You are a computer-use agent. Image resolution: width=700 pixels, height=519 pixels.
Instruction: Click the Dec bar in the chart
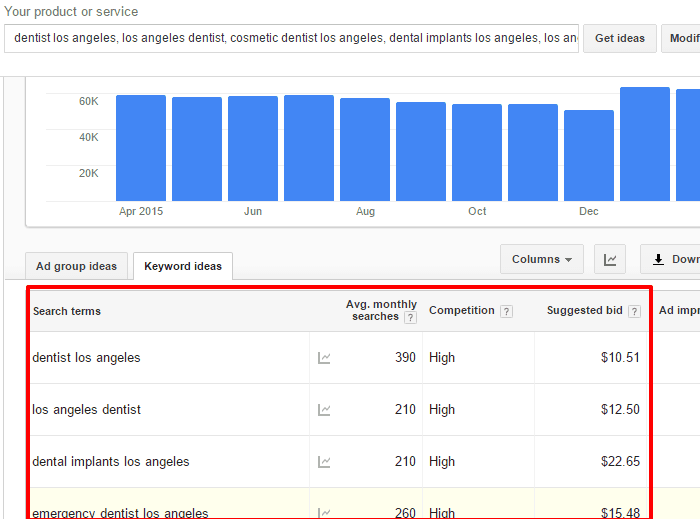point(589,155)
